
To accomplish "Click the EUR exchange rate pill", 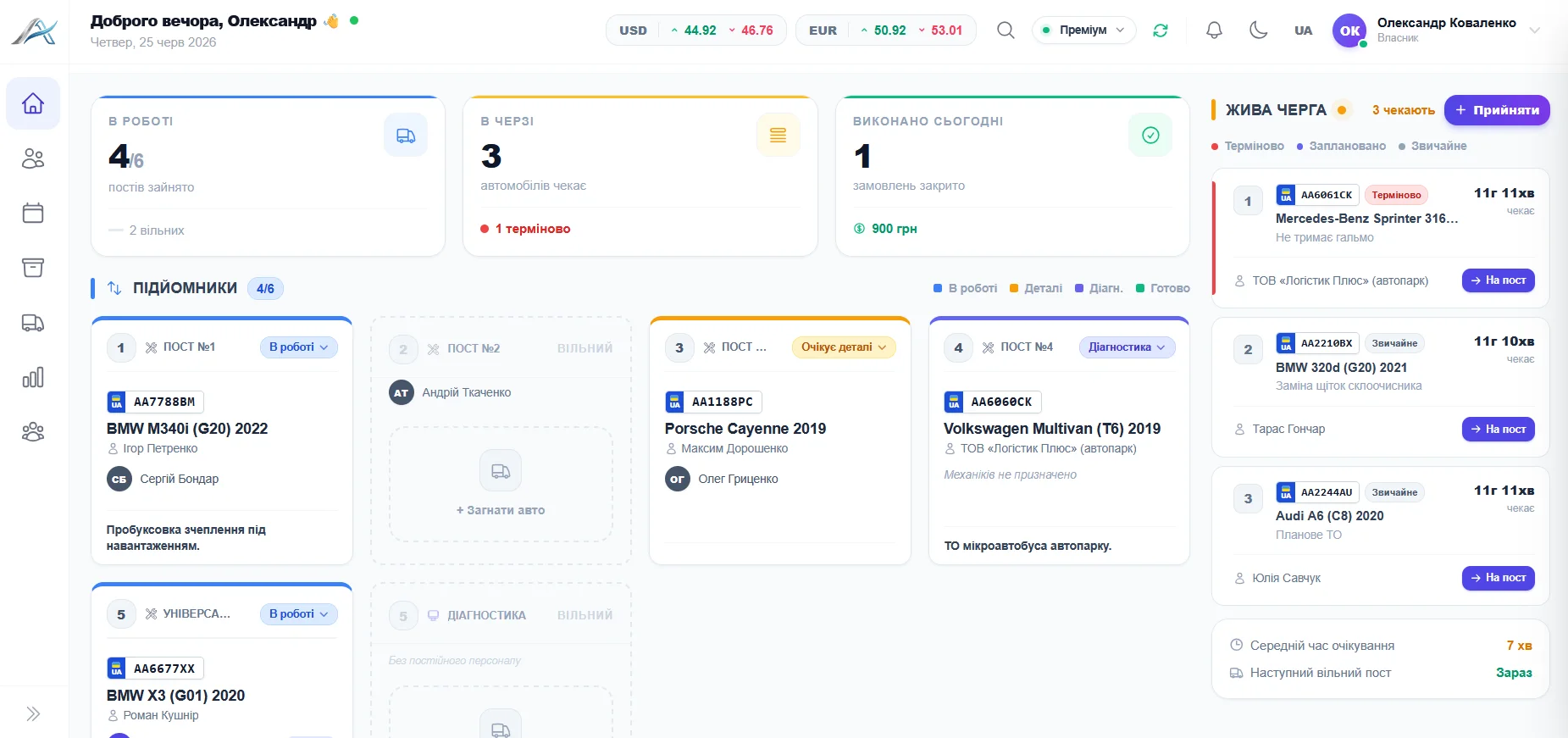I will pyautogui.click(x=885, y=31).
